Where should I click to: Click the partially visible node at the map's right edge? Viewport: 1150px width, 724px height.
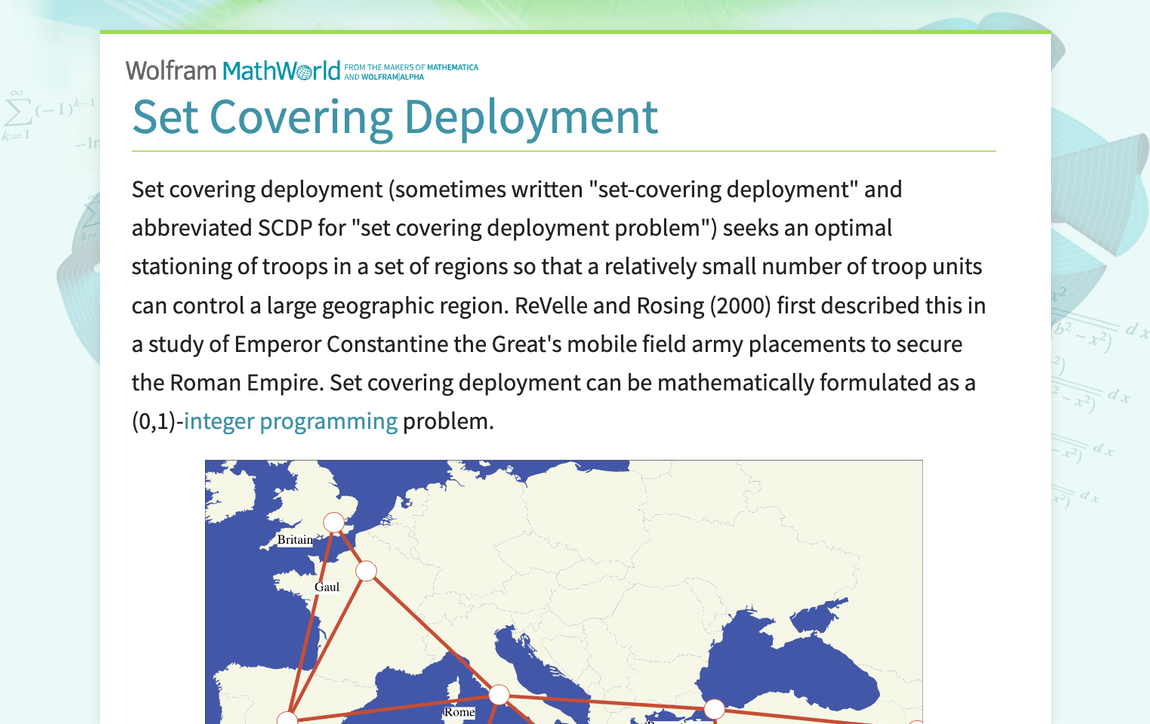click(x=915, y=720)
